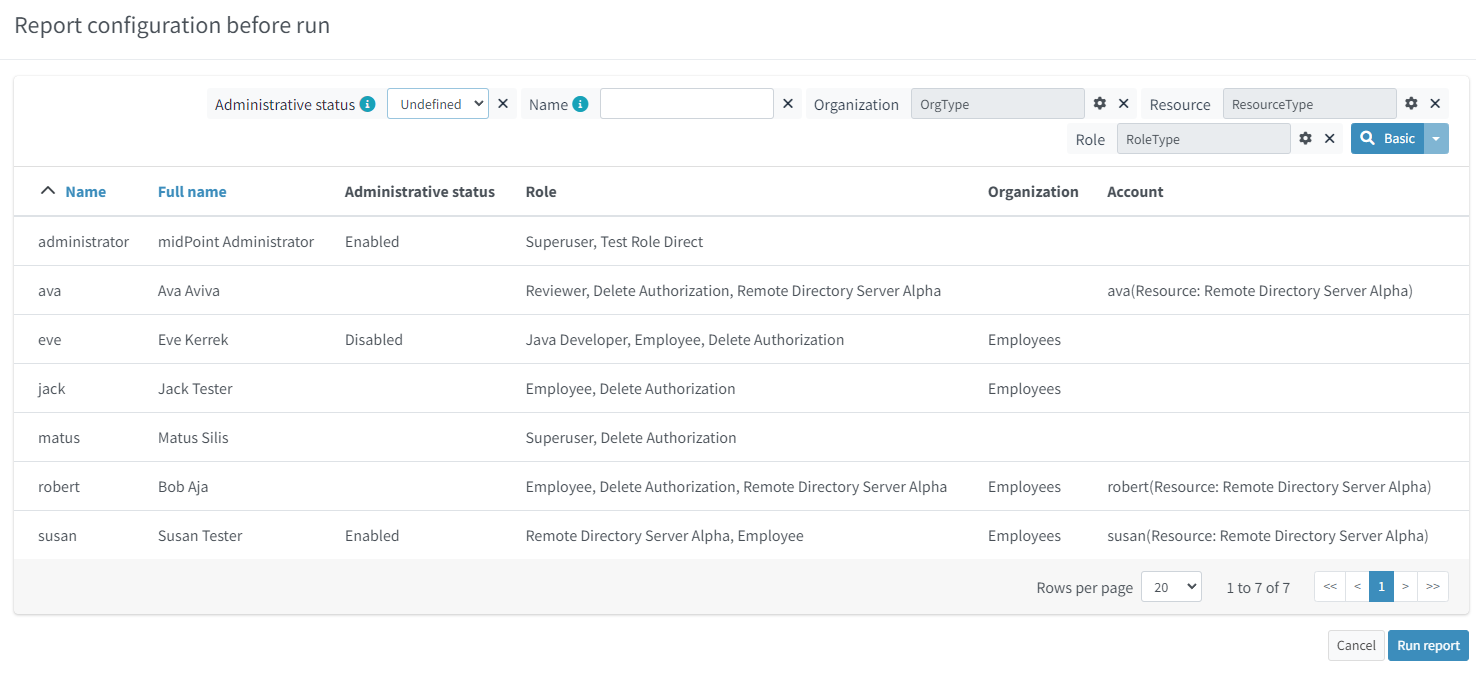Sort table by Name column
The height and width of the screenshot is (677, 1476).
click(x=85, y=192)
